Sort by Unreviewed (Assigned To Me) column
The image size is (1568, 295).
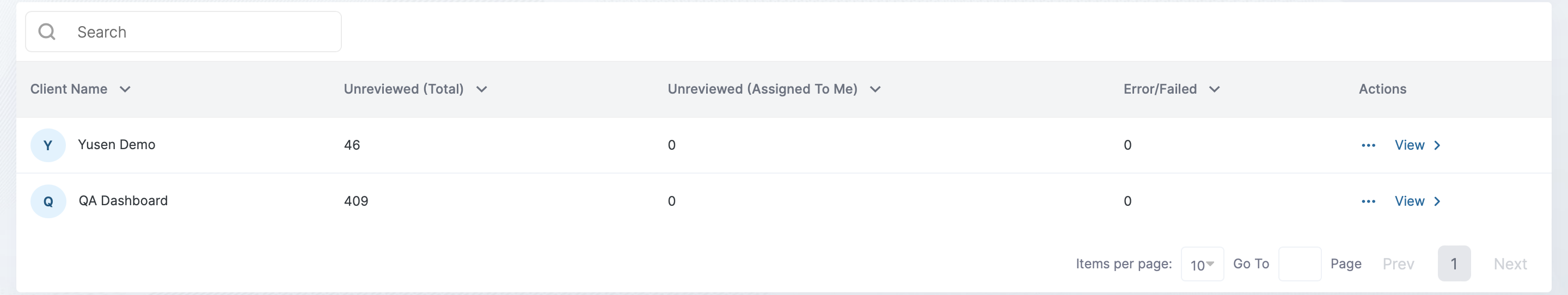[875, 89]
